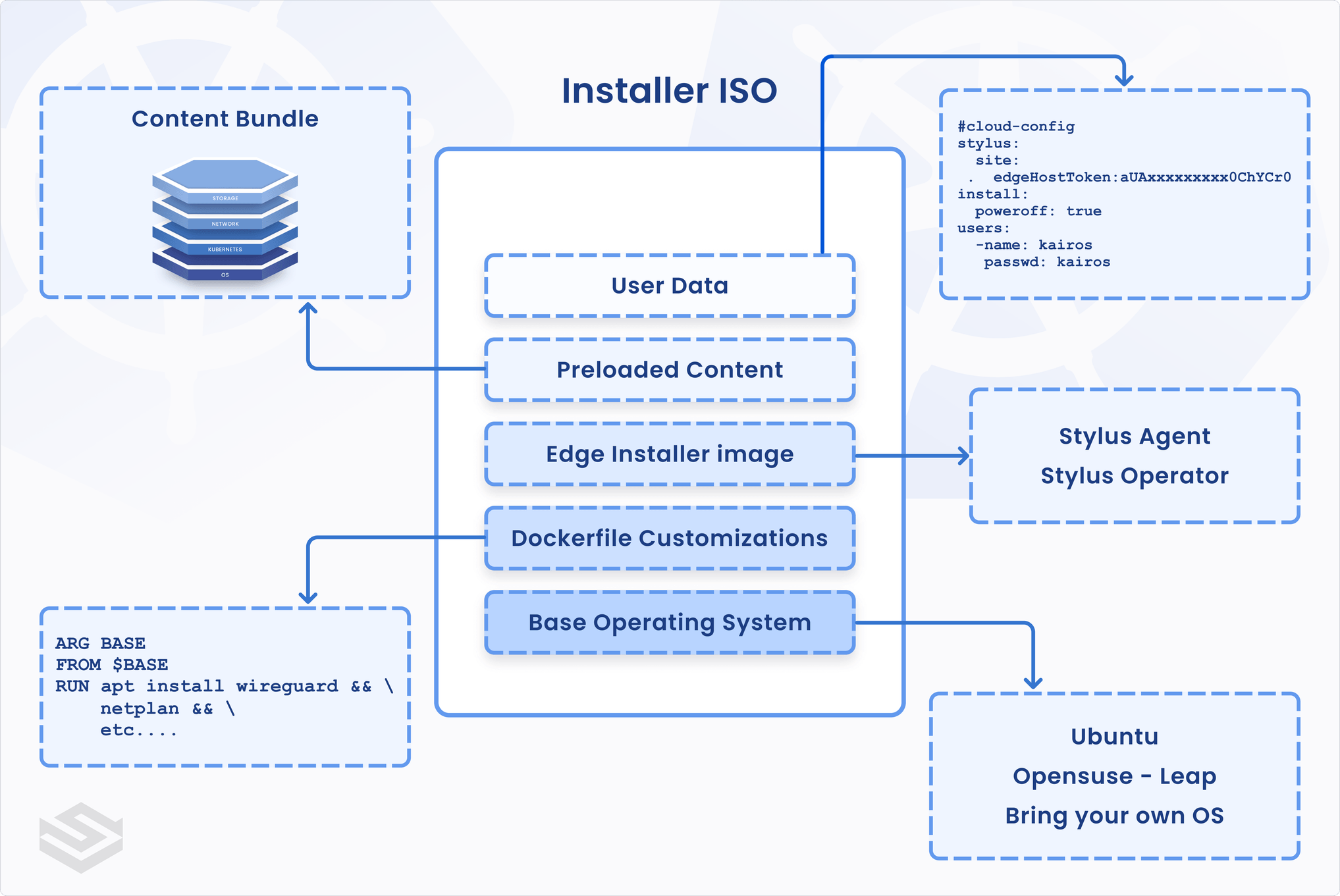This screenshot has width=1340, height=896.
Task: Click the install: line in cloud-config
Action: tap(993, 194)
